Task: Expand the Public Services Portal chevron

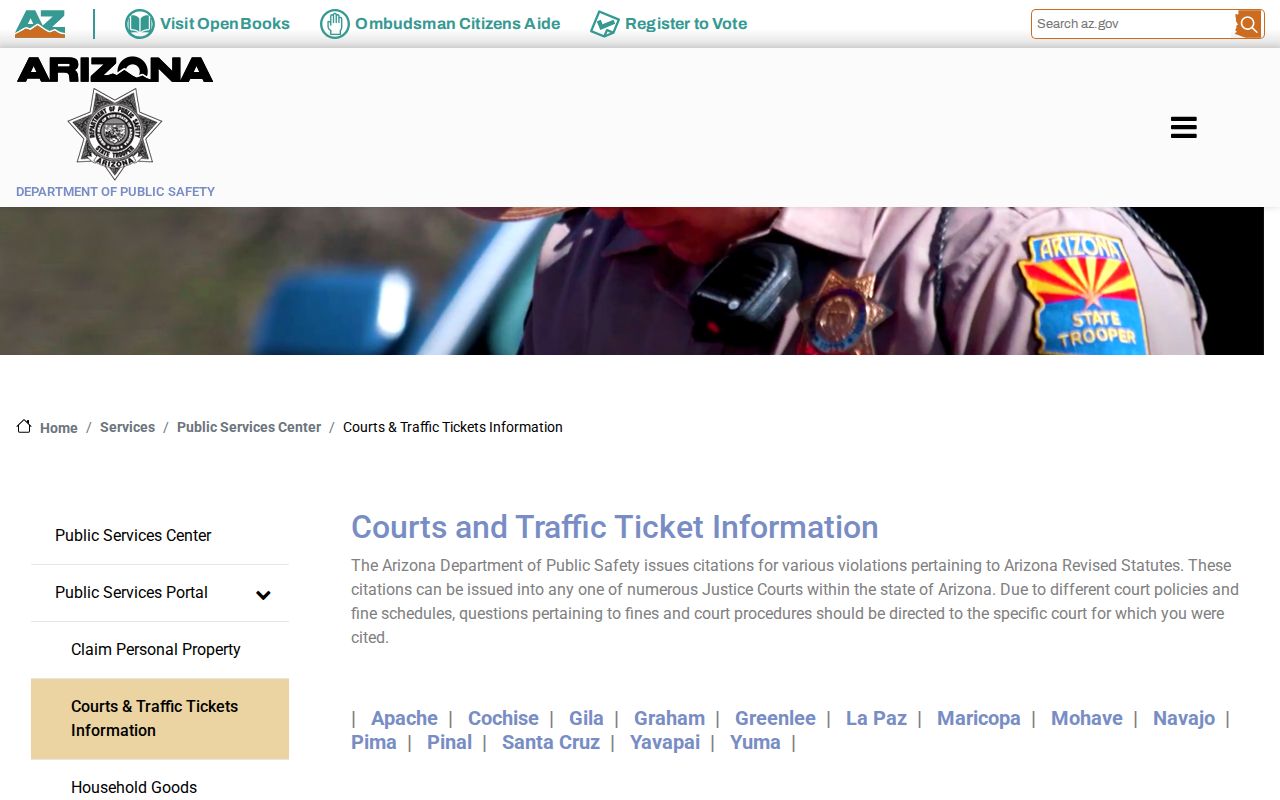Action: click(263, 595)
